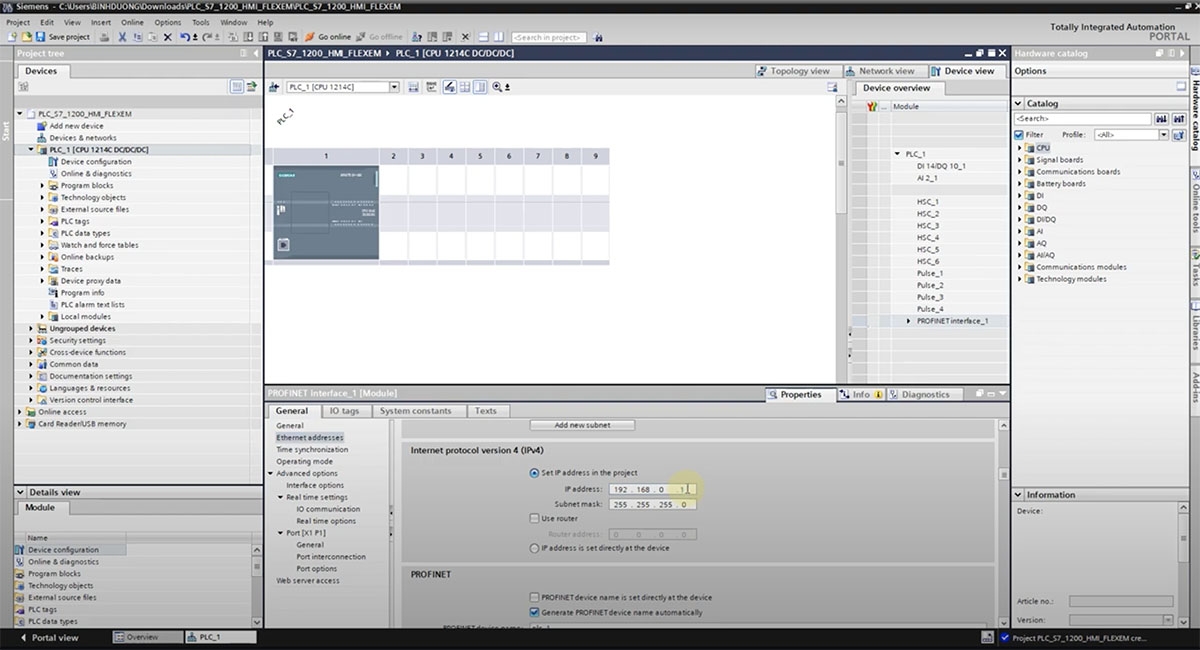Open Devices & networks in project tree
This screenshot has width=1200, height=650.
pyautogui.click(x=83, y=138)
